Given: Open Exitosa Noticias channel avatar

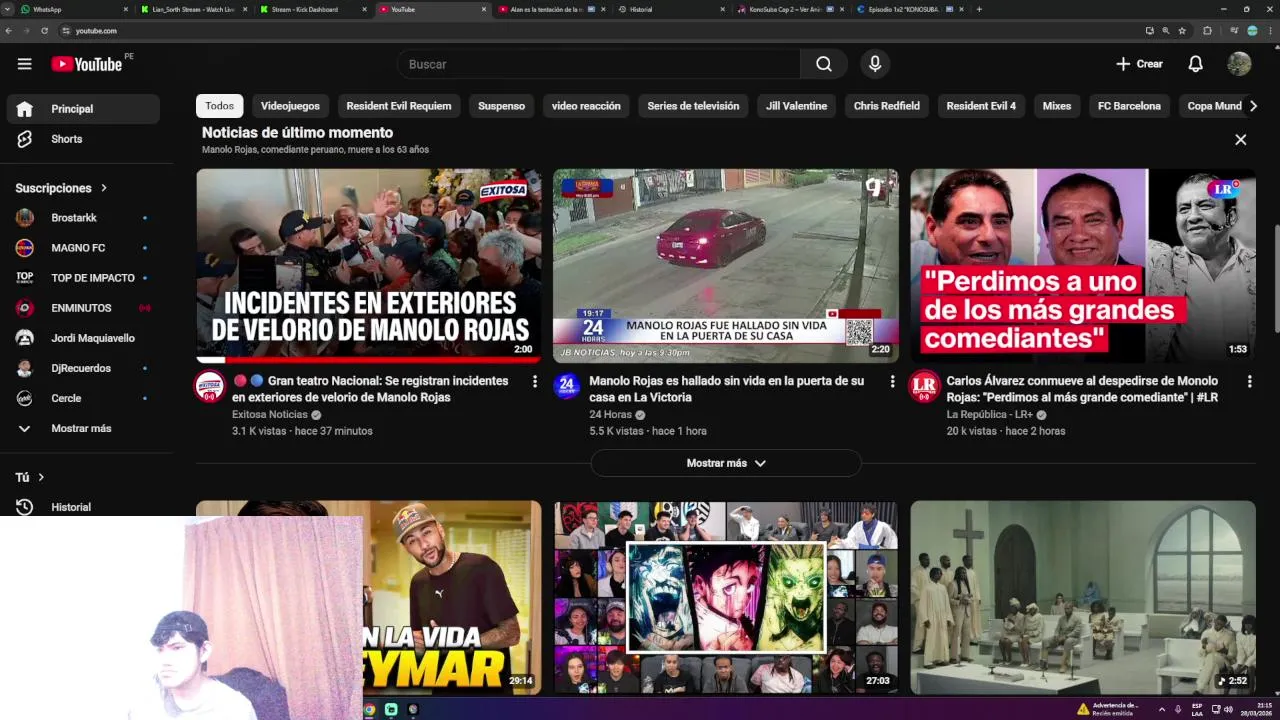Looking at the screenshot, I should click(209, 387).
